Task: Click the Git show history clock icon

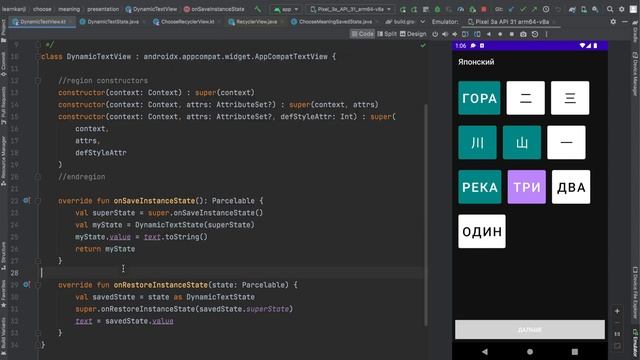Action: point(546,9)
